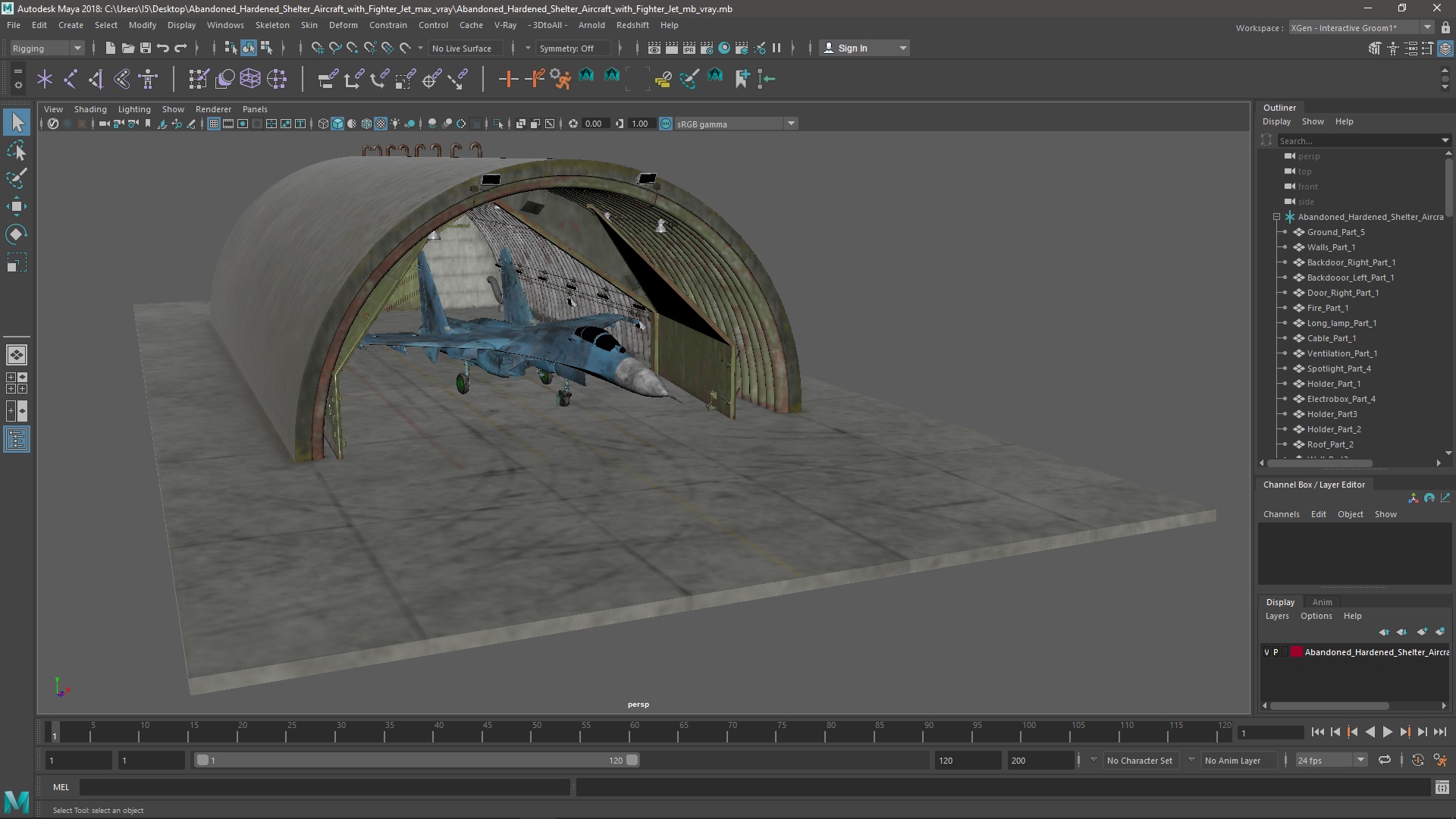This screenshot has height=819, width=1456.
Task: Choose the Move tool in the toolbox
Action: [17, 206]
